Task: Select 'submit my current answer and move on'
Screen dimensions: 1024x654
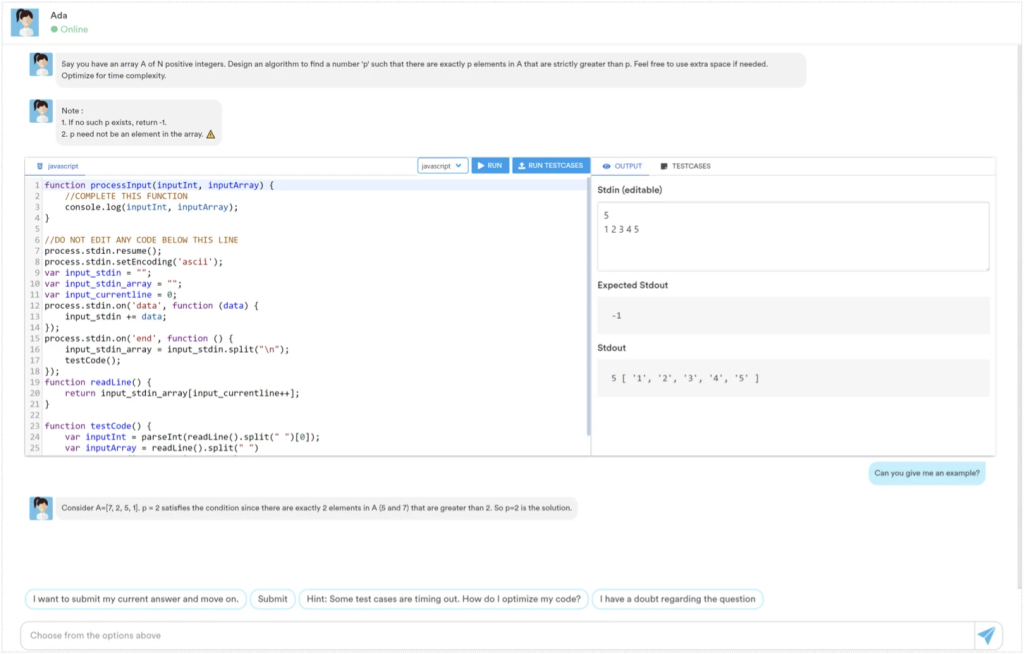Action: click(x=135, y=599)
